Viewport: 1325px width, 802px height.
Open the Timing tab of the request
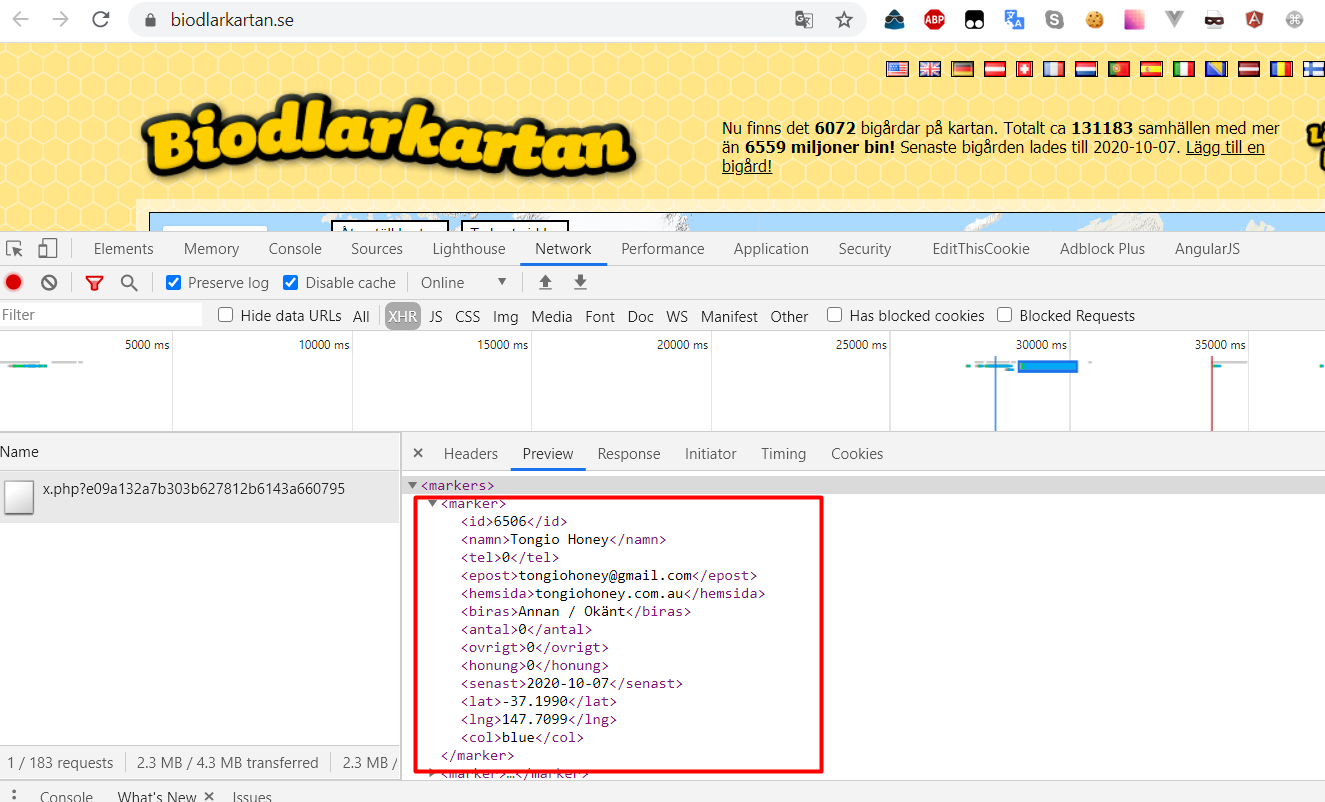[x=783, y=454]
